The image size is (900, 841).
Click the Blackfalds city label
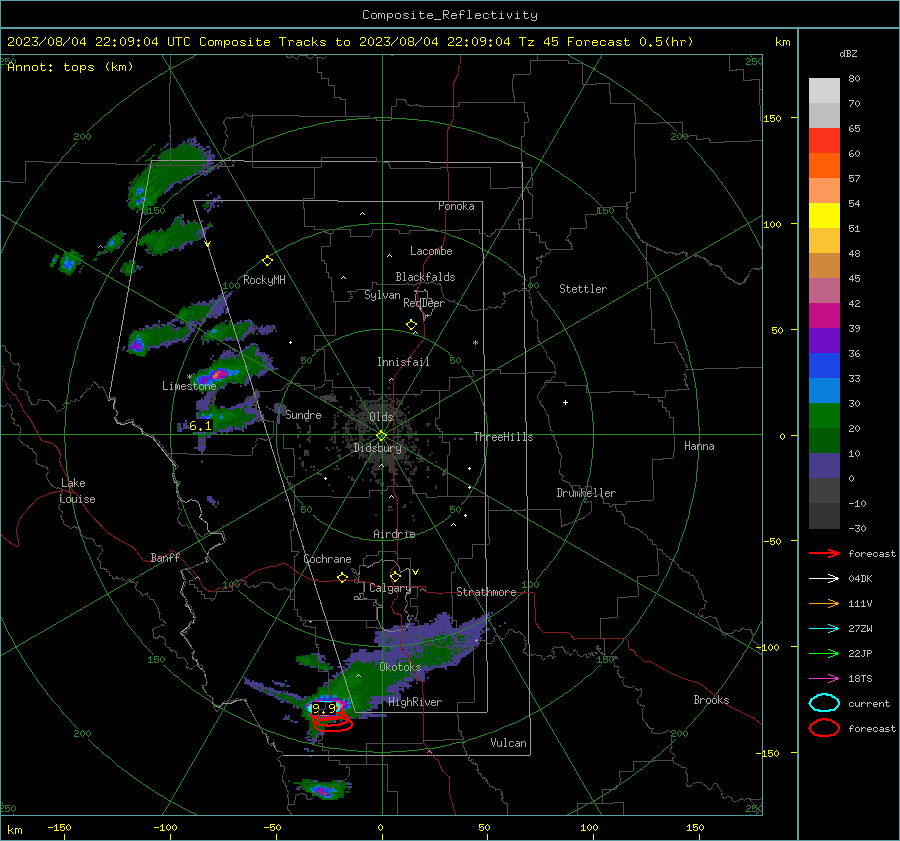(x=425, y=277)
